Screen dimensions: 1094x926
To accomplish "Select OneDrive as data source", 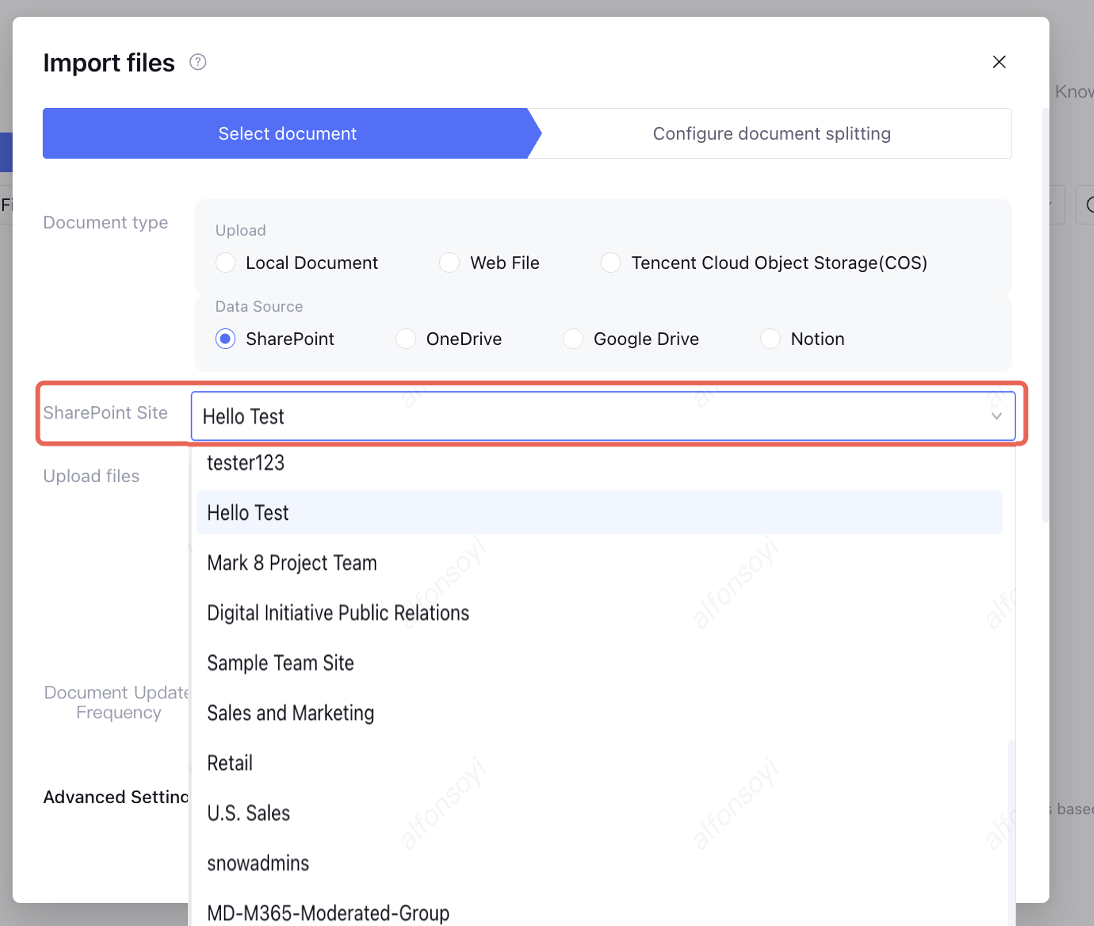I will [x=406, y=339].
